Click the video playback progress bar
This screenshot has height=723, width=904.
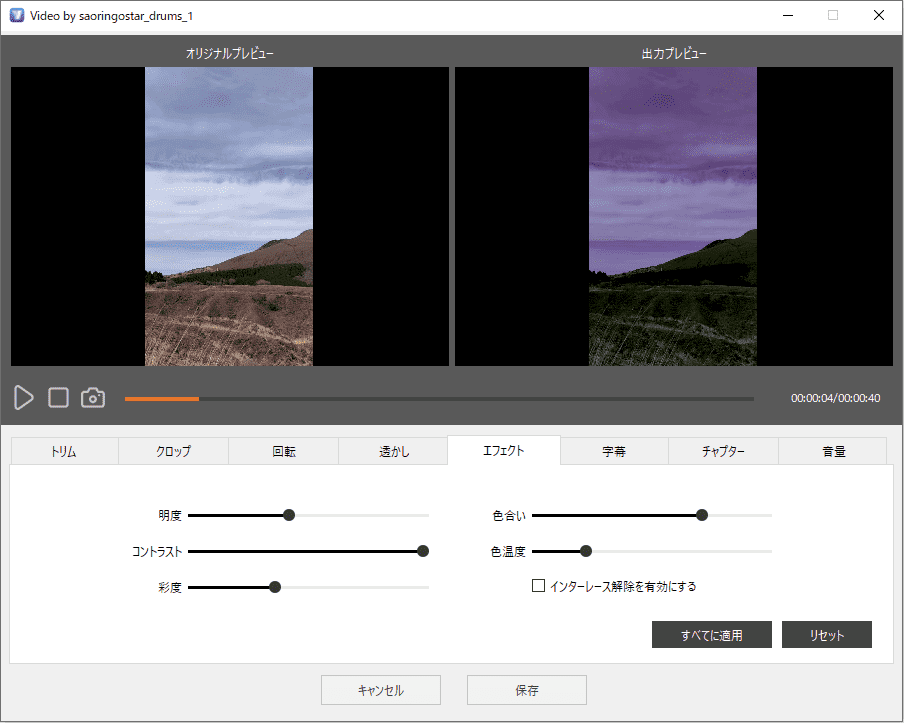click(x=440, y=399)
